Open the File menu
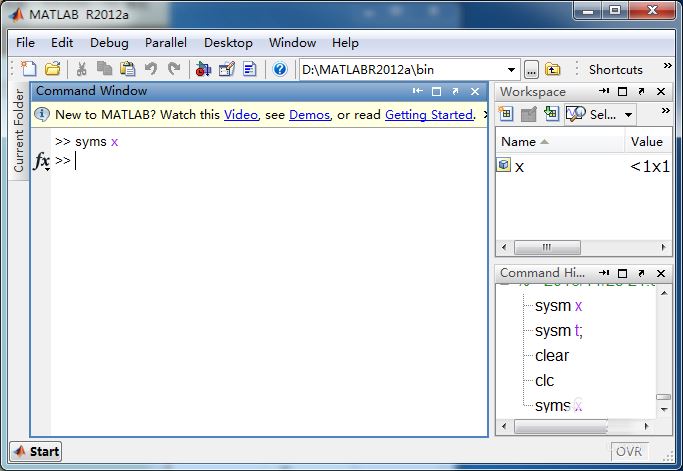Viewport: 683px width, 471px height. 25,43
